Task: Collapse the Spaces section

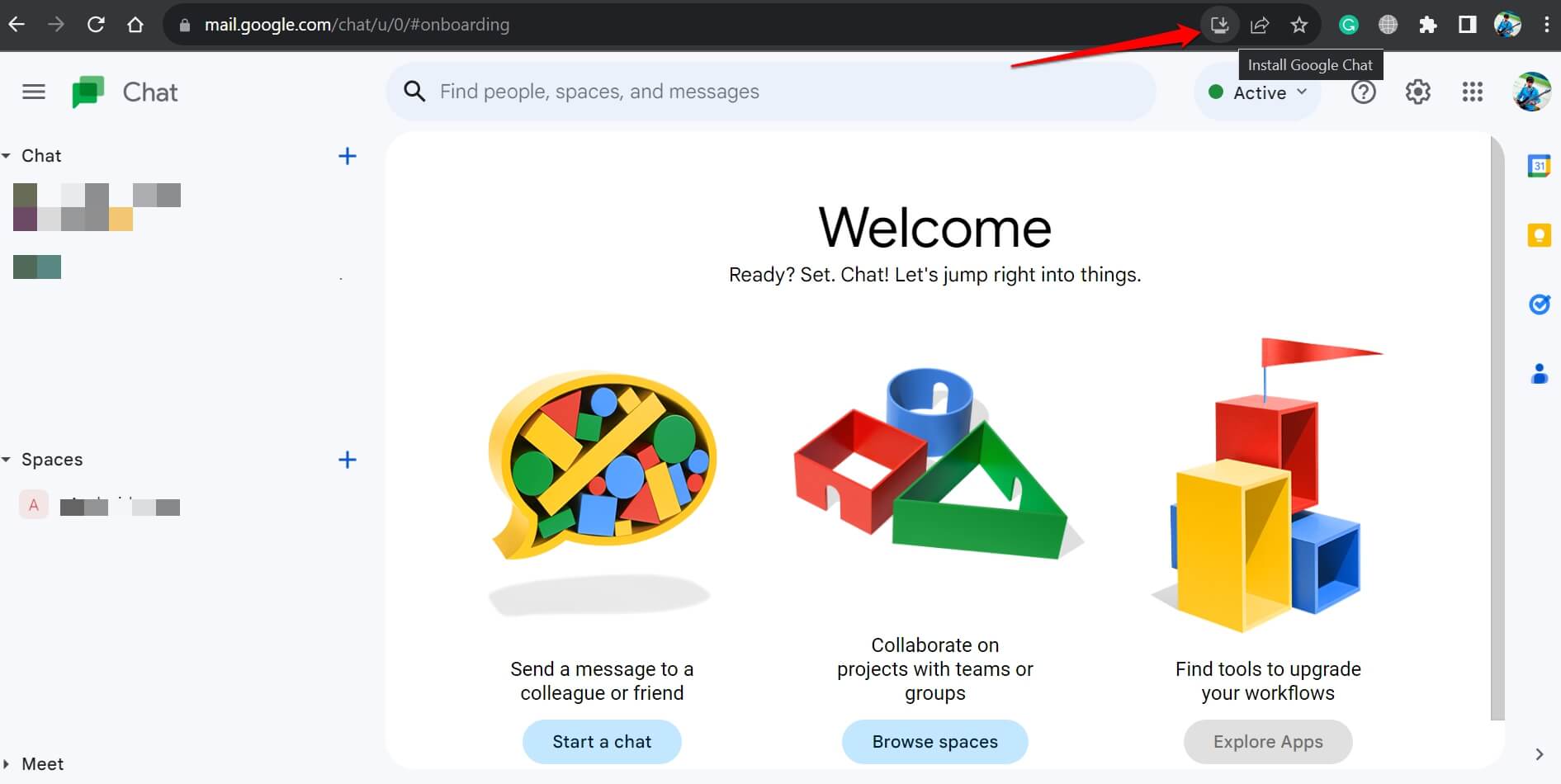Action: [7, 460]
